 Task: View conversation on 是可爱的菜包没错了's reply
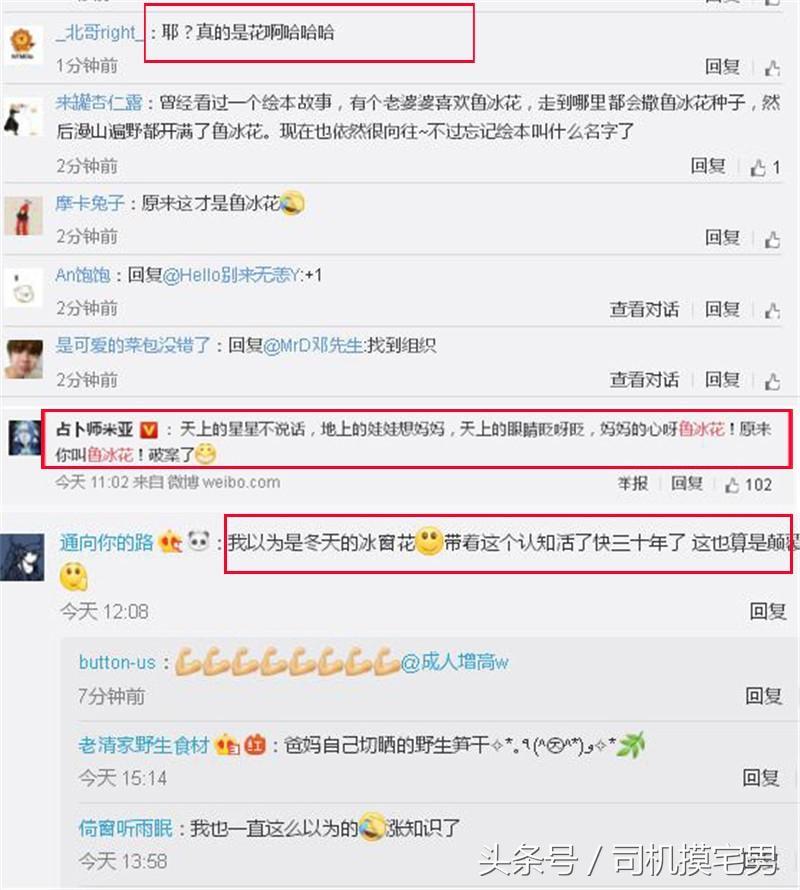644,379
